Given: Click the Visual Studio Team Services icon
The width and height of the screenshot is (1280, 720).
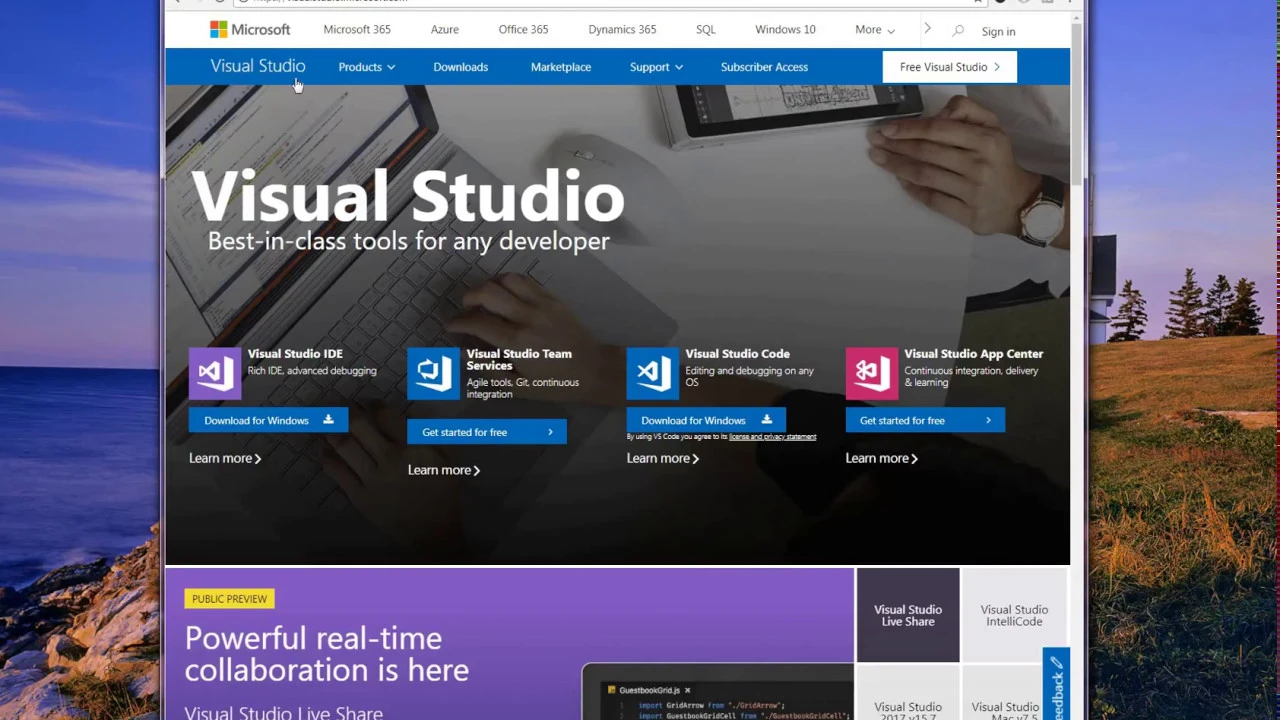Looking at the screenshot, I should coord(433,374).
